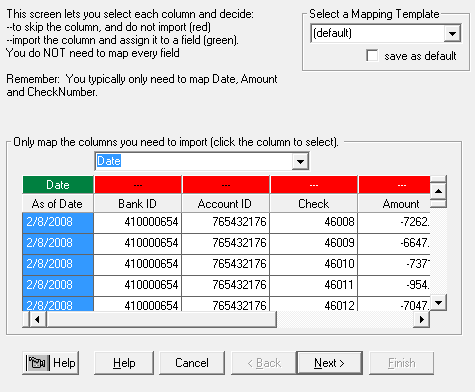Open the Mapping Template dropdown arrow
The height and width of the screenshot is (392, 475).
coord(452,33)
